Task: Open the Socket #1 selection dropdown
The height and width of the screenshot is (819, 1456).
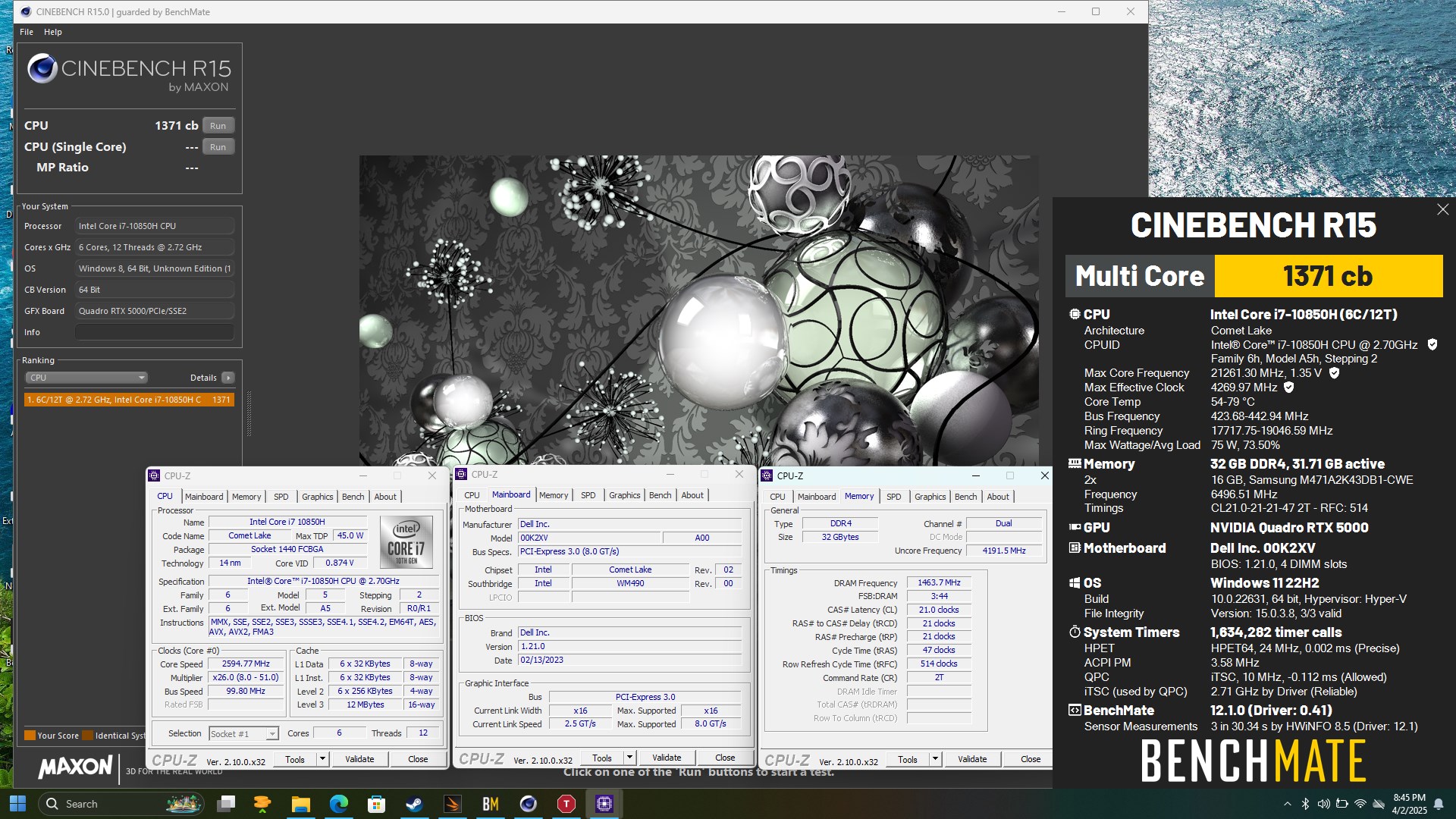Action: point(244,734)
